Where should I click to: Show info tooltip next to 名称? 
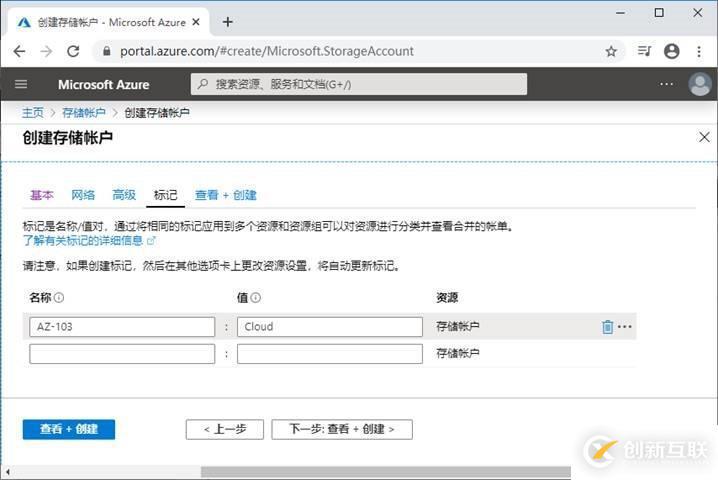(x=59, y=298)
